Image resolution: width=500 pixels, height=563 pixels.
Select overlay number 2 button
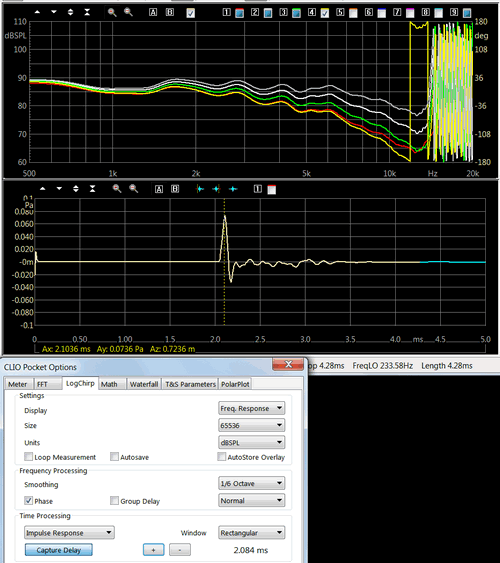click(255, 12)
